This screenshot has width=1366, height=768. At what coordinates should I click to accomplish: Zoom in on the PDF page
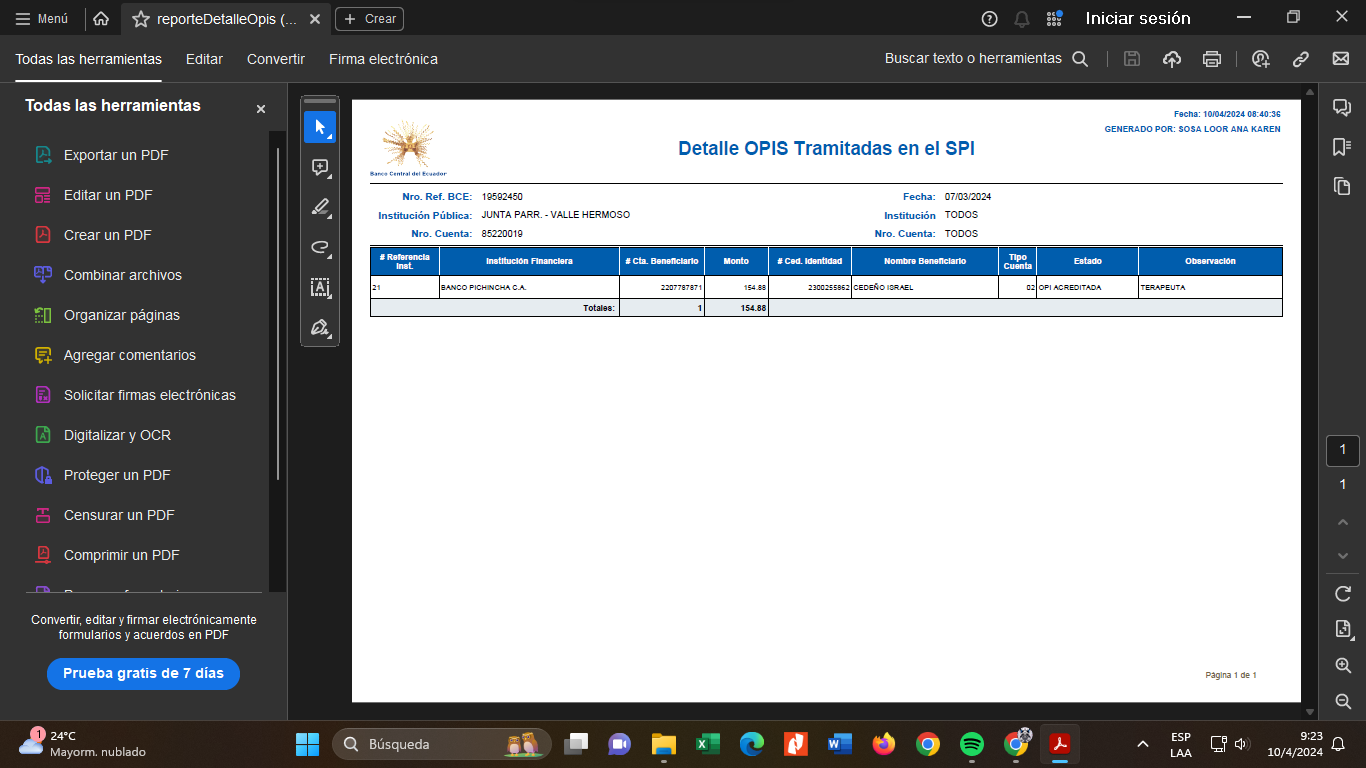click(x=1343, y=666)
